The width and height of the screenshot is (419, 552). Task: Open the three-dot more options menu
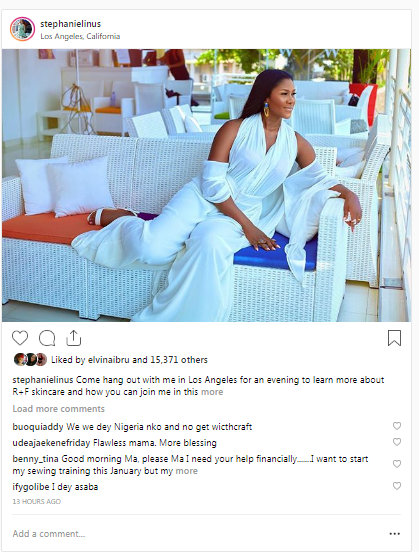(x=395, y=534)
